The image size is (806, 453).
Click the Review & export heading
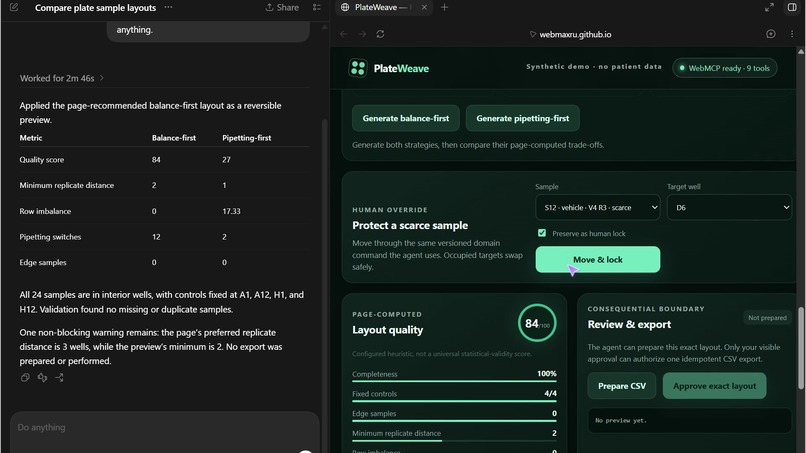tap(629, 324)
